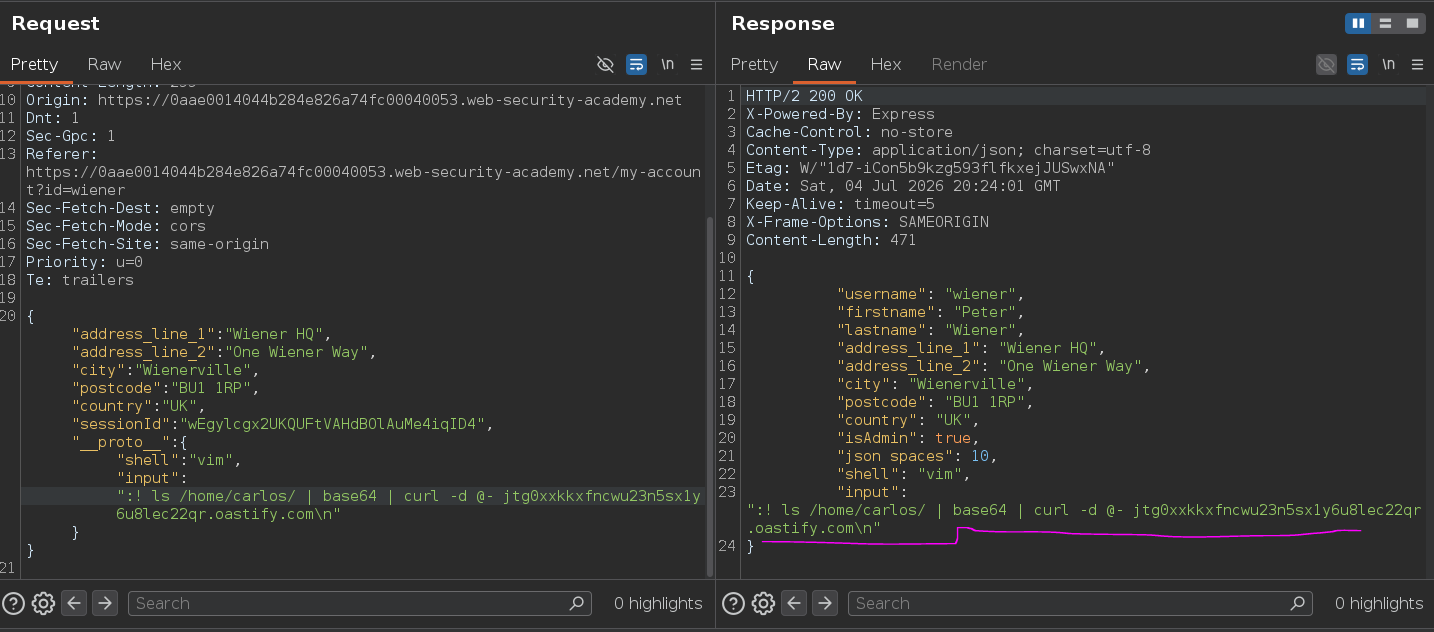Image resolution: width=1434 pixels, height=632 pixels.
Task: Click the Response search input field
Action: click(x=1080, y=603)
